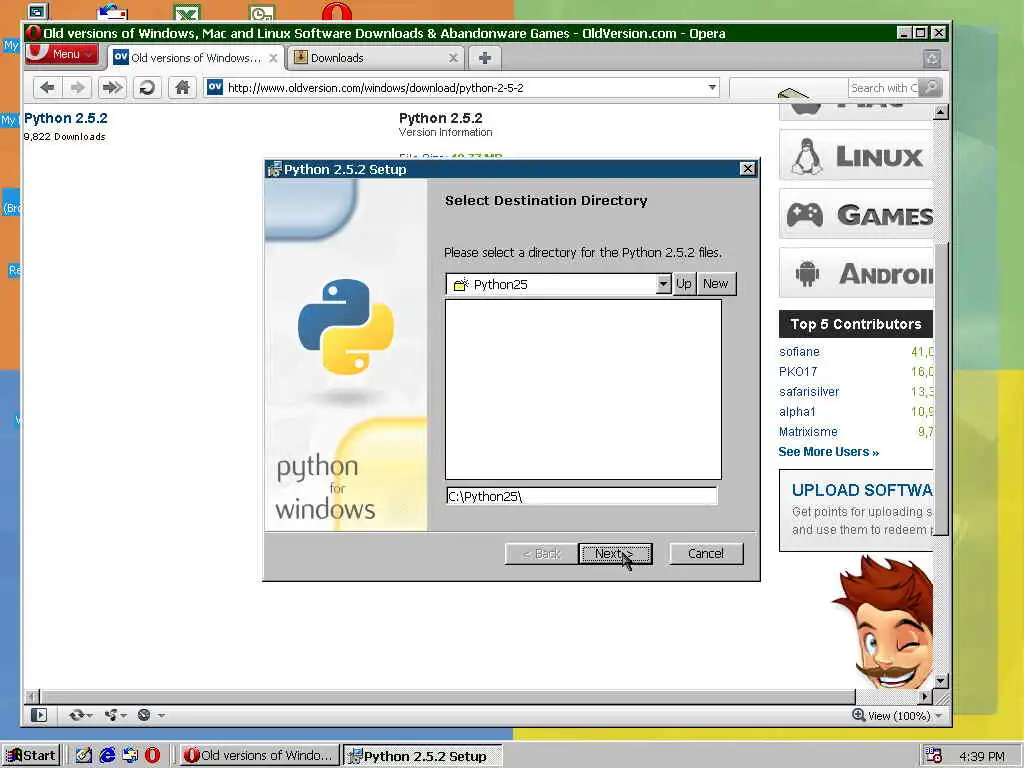Create a new folder with New button
This screenshot has height=768, width=1024.
(716, 284)
